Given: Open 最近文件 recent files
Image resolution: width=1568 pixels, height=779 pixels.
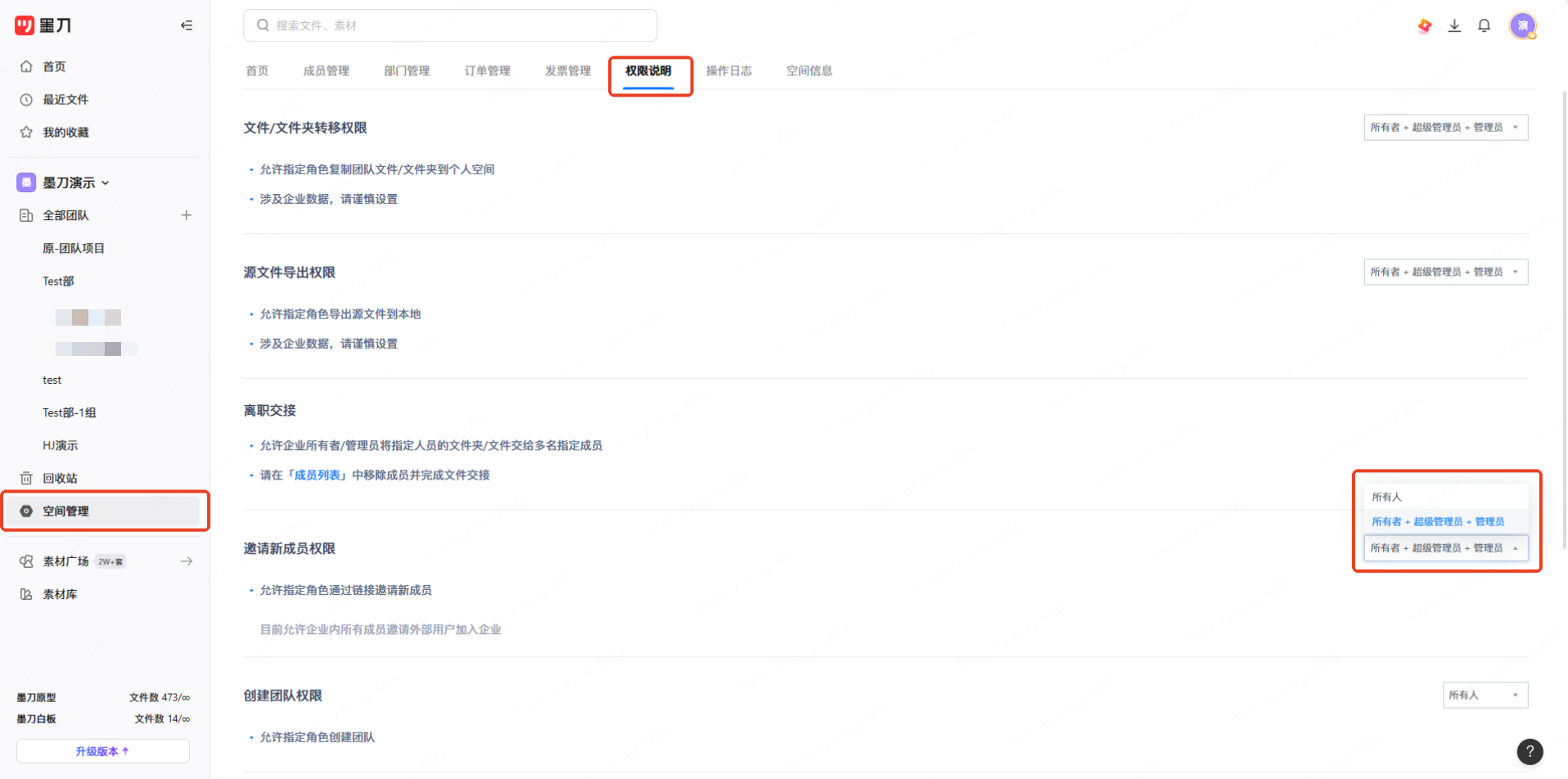Looking at the screenshot, I should (x=65, y=100).
